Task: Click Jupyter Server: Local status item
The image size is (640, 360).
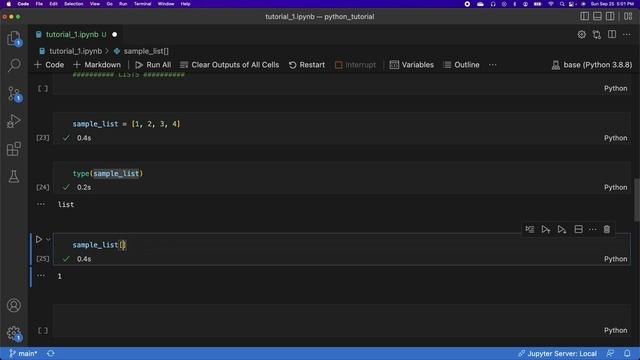Action: 558,353
